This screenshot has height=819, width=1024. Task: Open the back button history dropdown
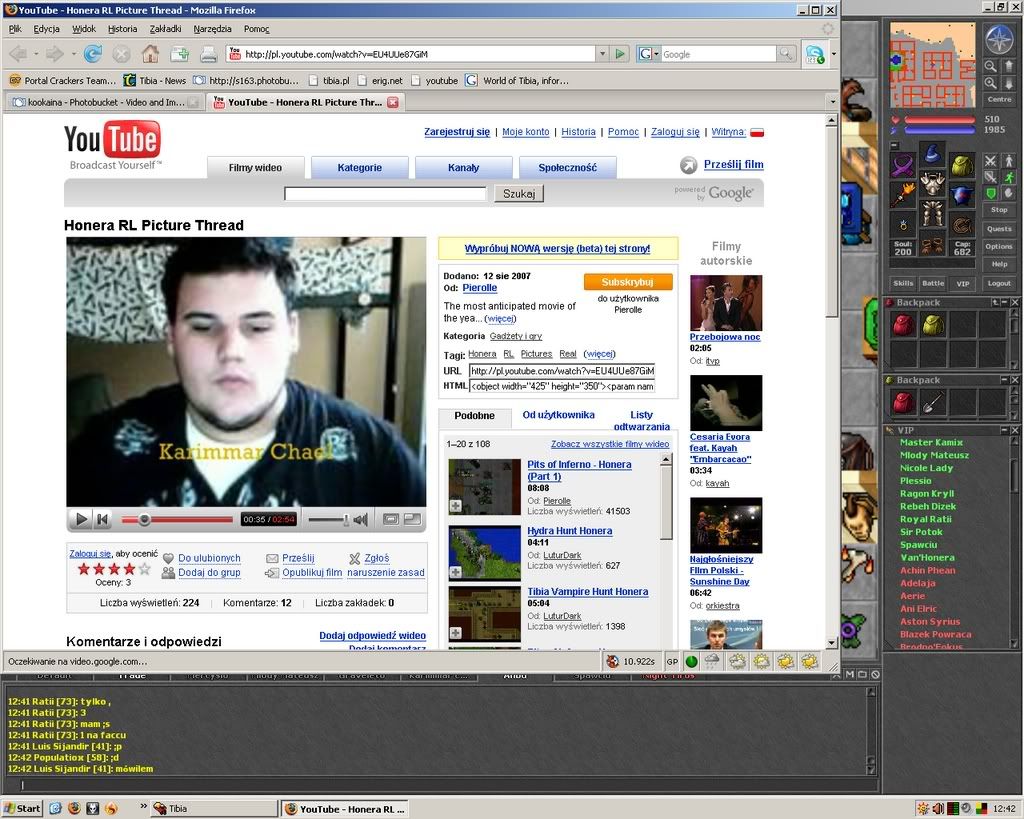click(37, 54)
